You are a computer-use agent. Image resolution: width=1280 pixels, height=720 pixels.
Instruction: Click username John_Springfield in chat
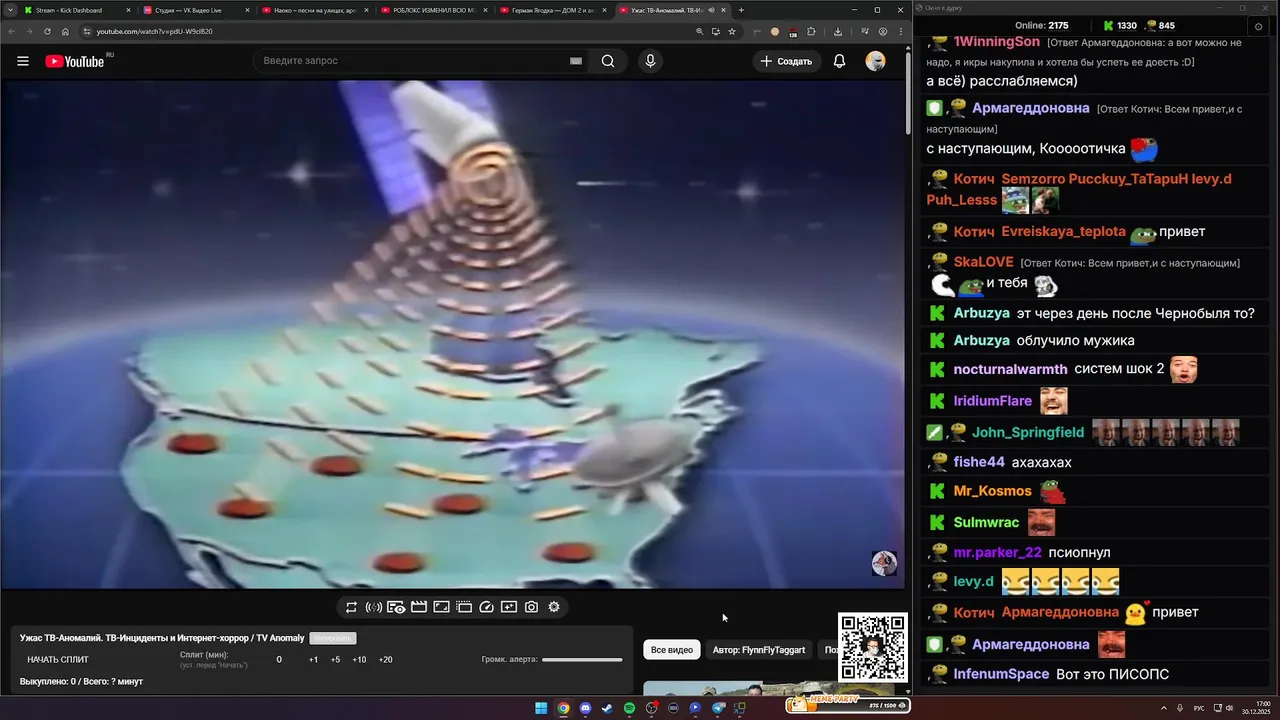coord(1028,433)
